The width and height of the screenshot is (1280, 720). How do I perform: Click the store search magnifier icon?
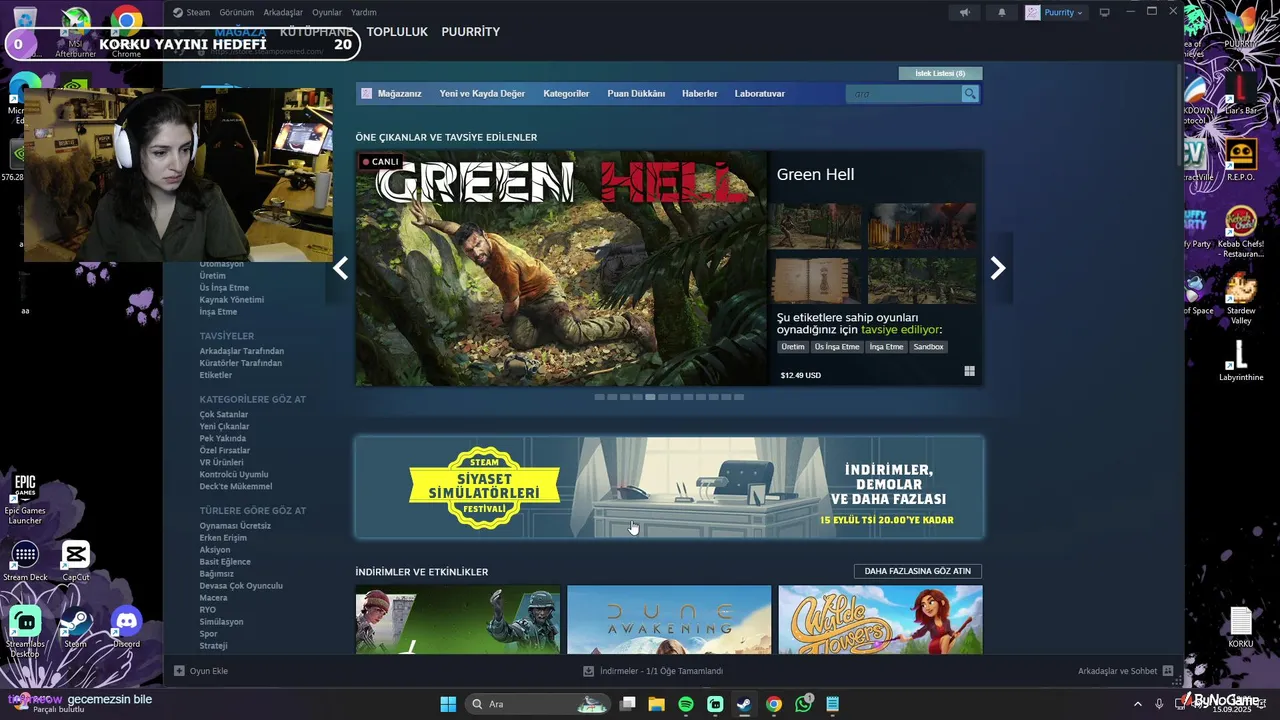click(969, 93)
